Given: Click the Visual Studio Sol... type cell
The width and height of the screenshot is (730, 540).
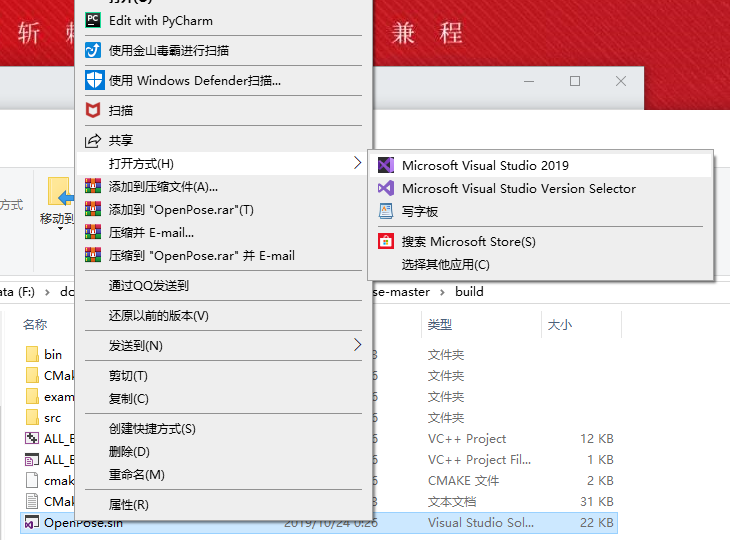Looking at the screenshot, I should tap(481, 523).
